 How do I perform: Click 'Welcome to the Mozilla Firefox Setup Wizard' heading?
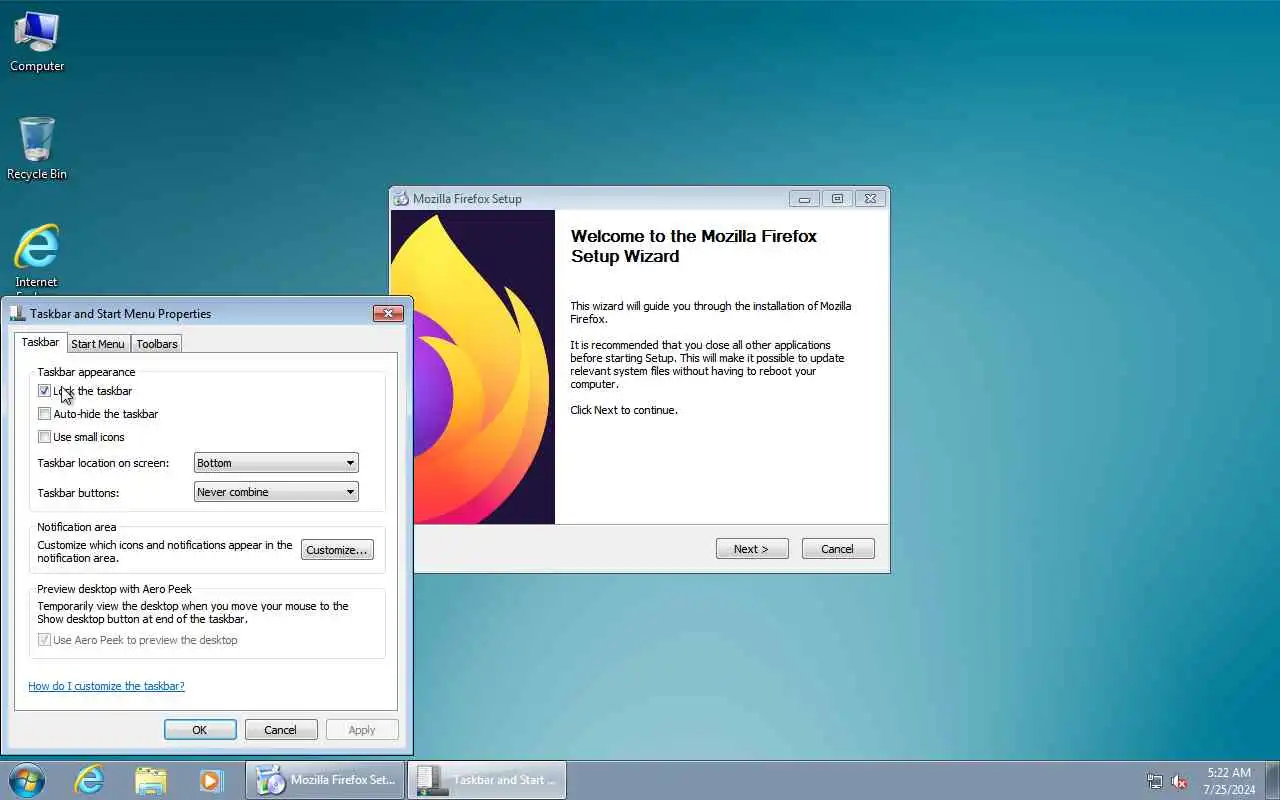(x=694, y=246)
